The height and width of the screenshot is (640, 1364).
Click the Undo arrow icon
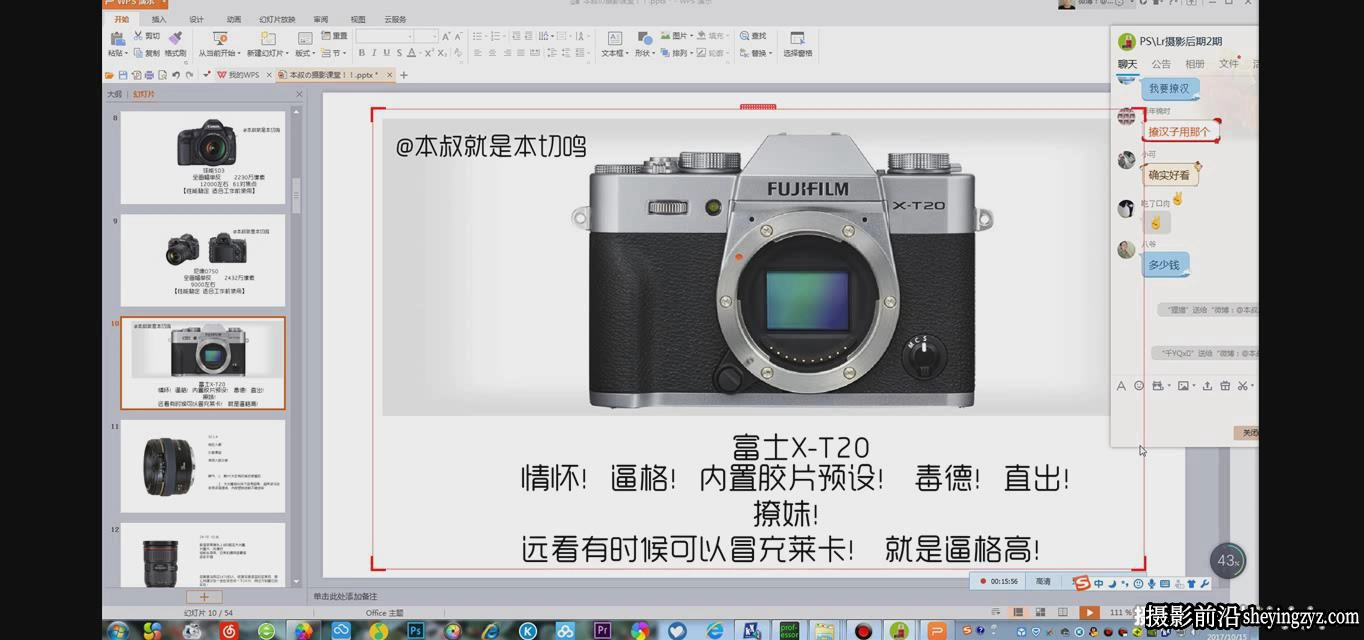pyautogui.click(x=175, y=75)
